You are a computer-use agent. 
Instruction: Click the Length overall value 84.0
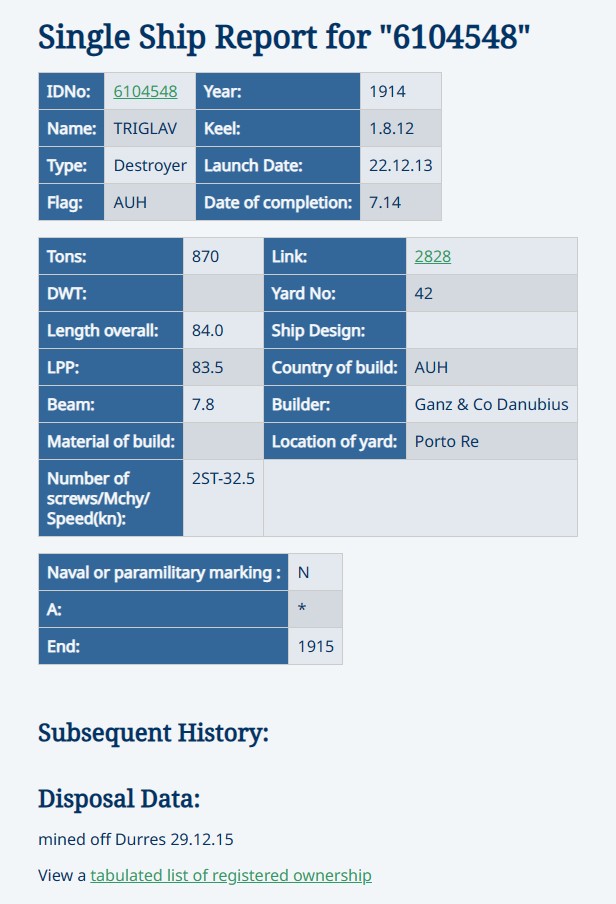point(223,330)
